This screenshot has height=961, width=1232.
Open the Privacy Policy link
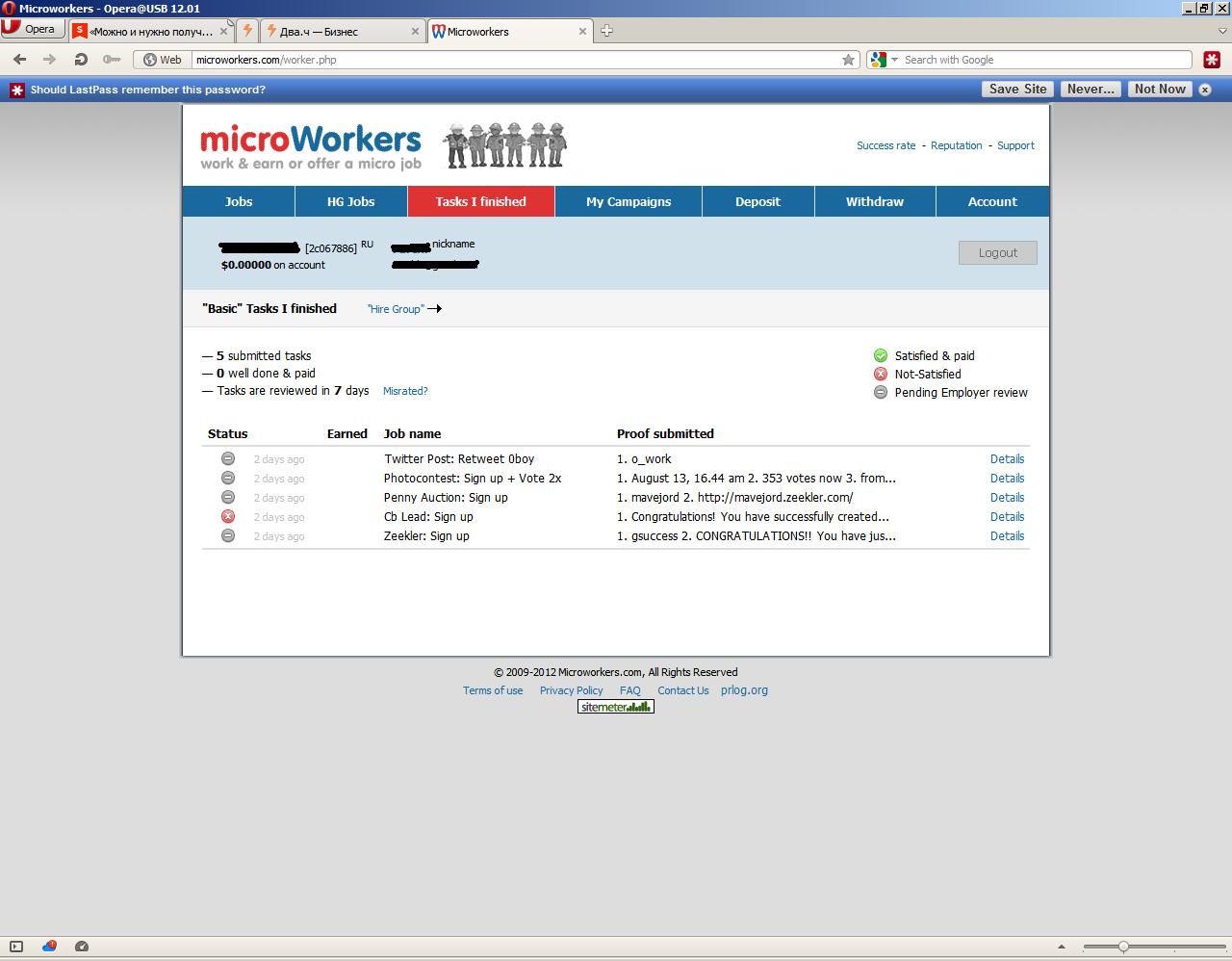click(571, 690)
